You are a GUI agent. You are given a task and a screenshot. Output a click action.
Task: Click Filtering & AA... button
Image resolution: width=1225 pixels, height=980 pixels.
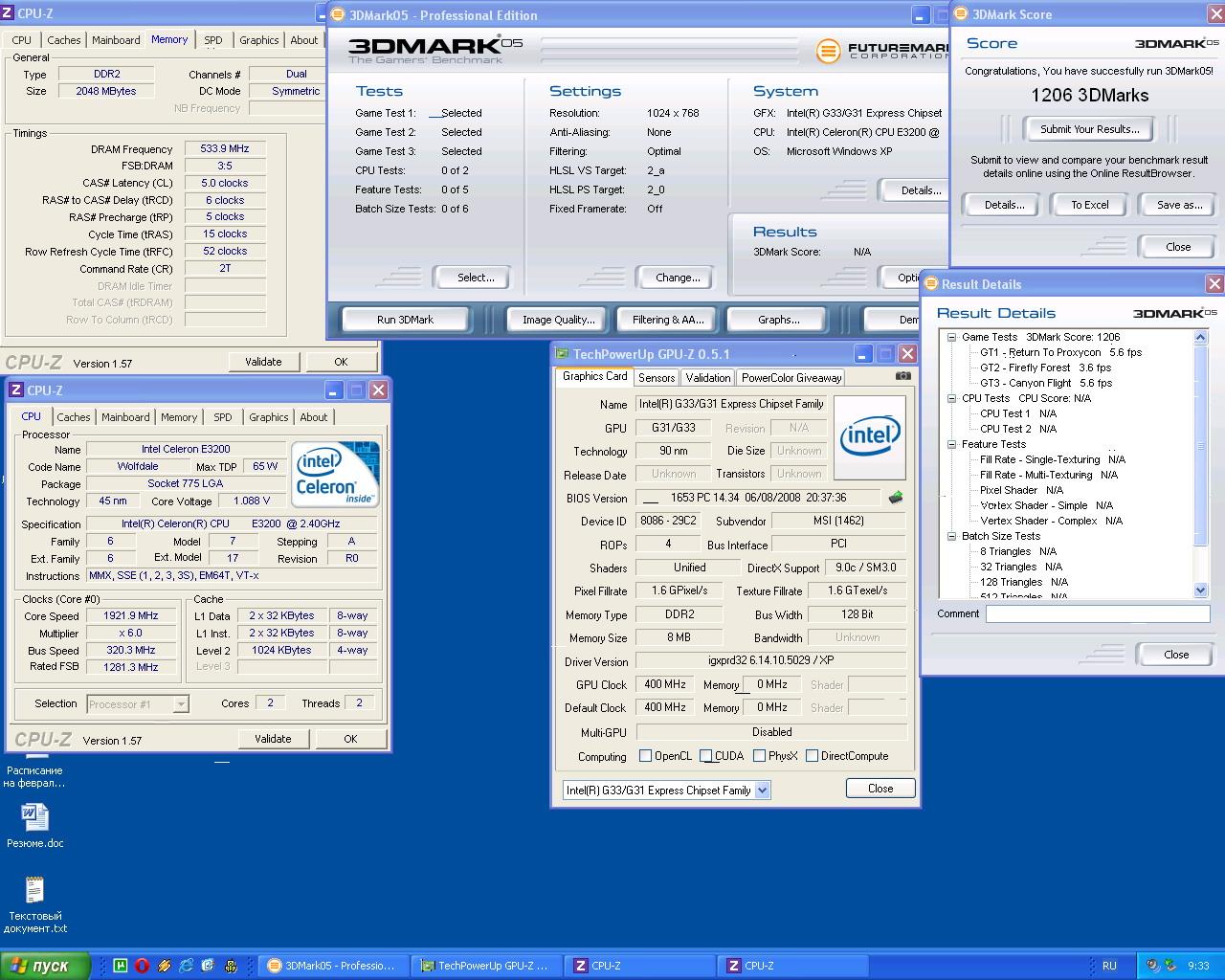click(668, 320)
